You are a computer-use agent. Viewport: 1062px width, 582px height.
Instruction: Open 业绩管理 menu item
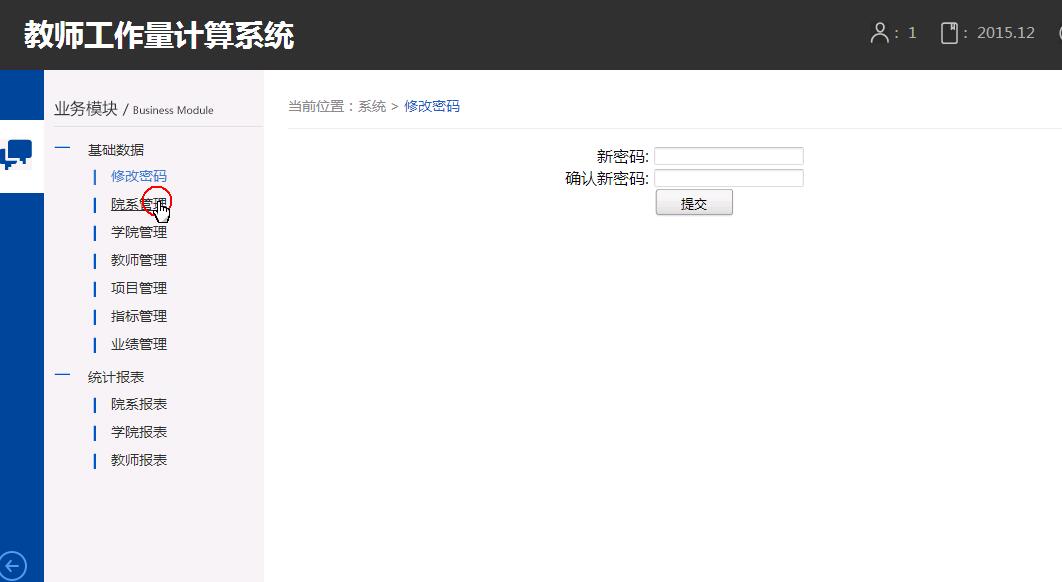(x=139, y=345)
